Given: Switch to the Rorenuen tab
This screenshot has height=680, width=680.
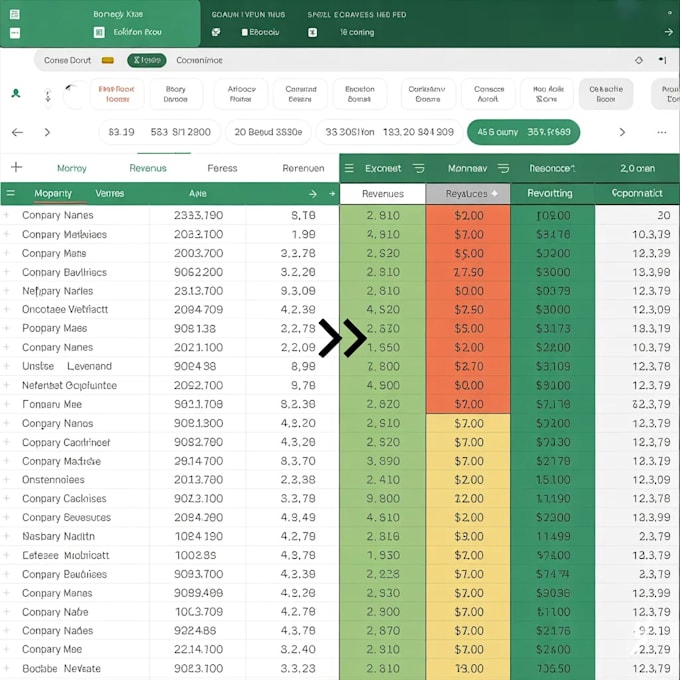Looking at the screenshot, I should point(303,168).
